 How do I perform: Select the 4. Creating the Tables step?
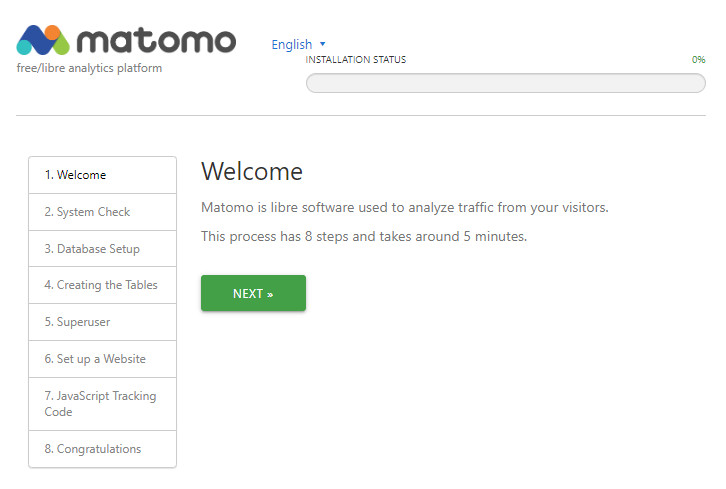(x=102, y=285)
